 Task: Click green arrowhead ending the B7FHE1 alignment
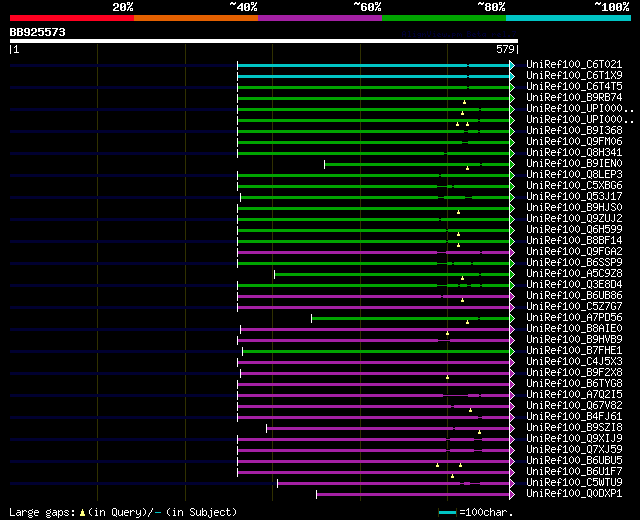pyautogui.click(x=512, y=351)
